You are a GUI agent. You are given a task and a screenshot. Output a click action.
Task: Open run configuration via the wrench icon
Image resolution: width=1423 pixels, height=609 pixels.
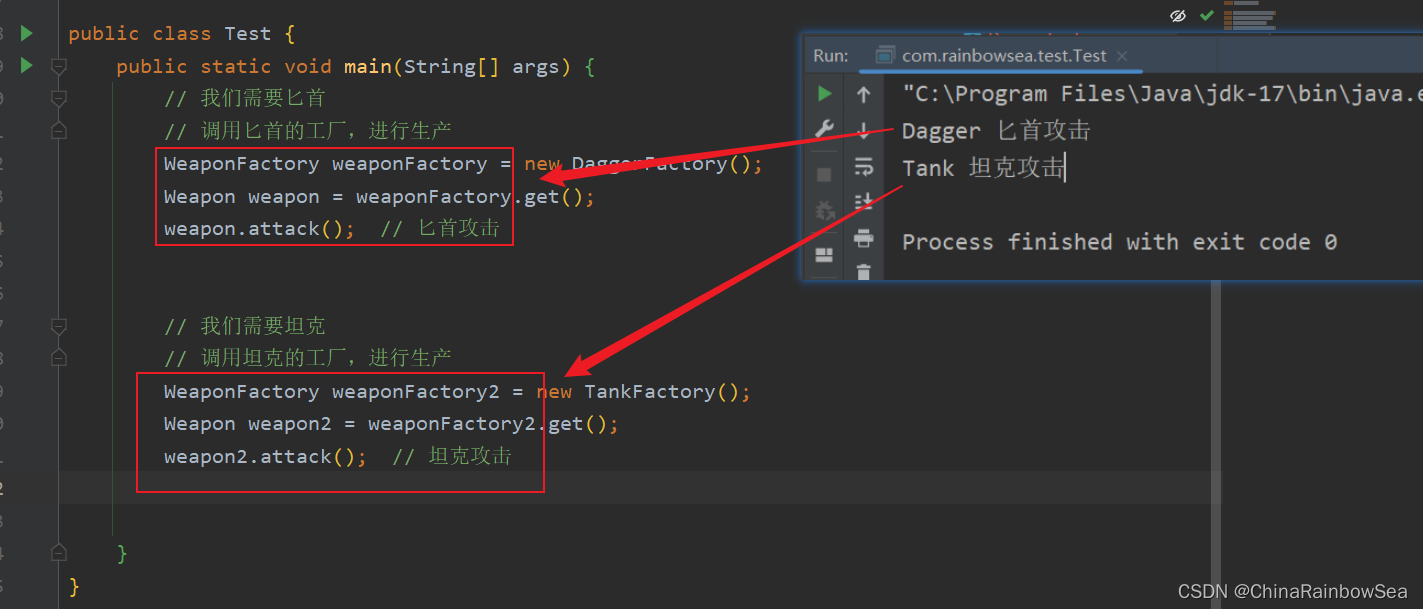pyautogui.click(x=824, y=129)
